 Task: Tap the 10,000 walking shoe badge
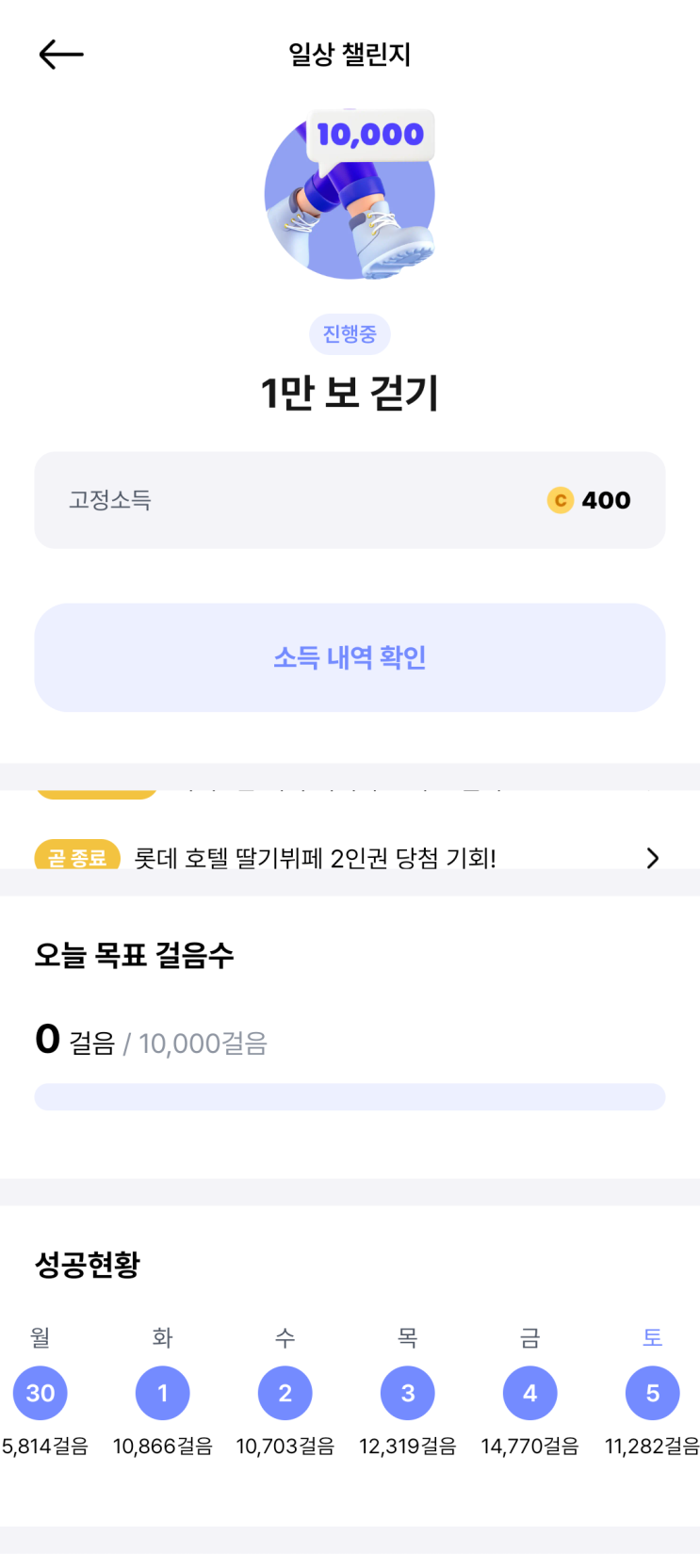(350, 195)
